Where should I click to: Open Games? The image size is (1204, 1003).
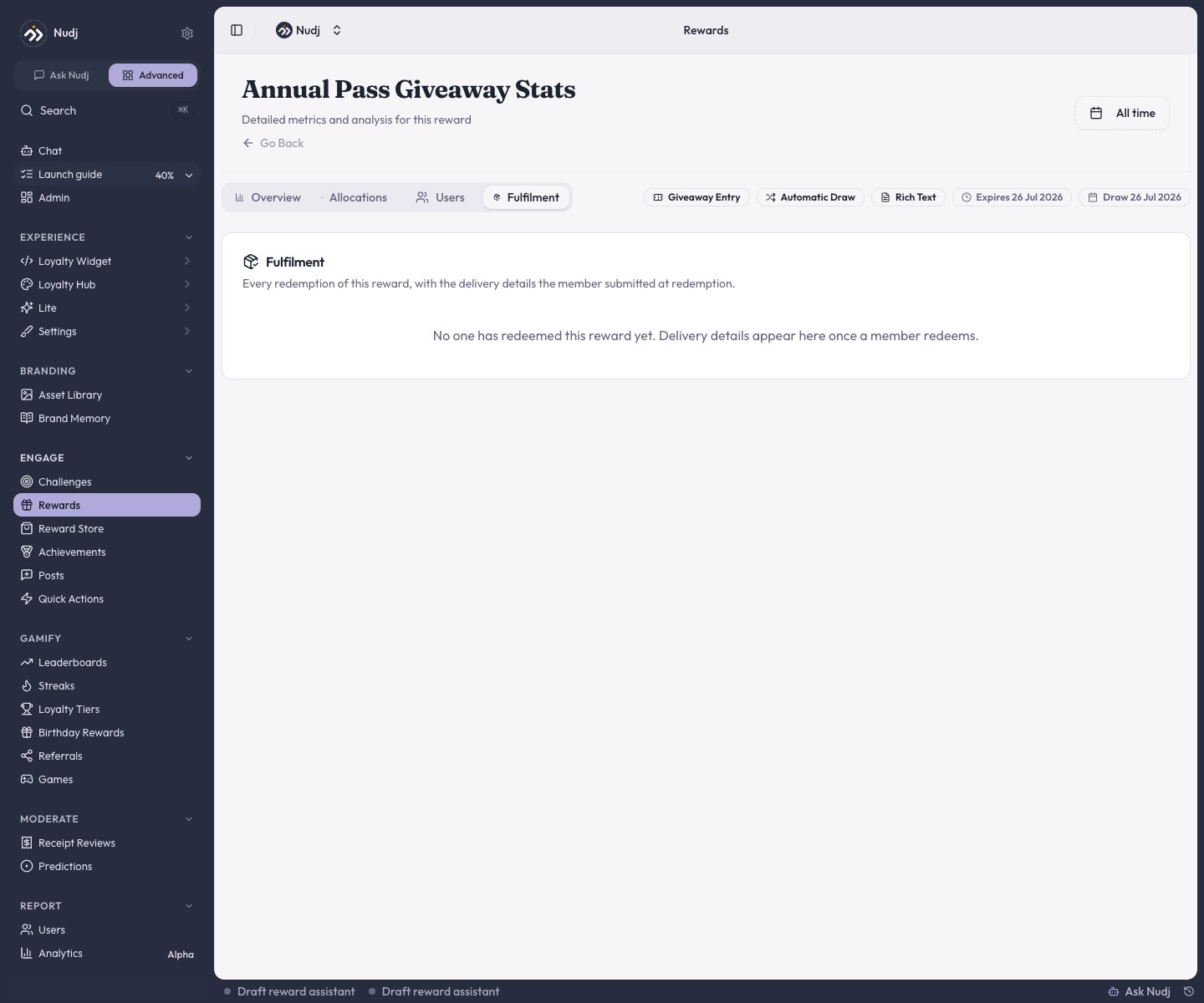click(x=107, y=779)
